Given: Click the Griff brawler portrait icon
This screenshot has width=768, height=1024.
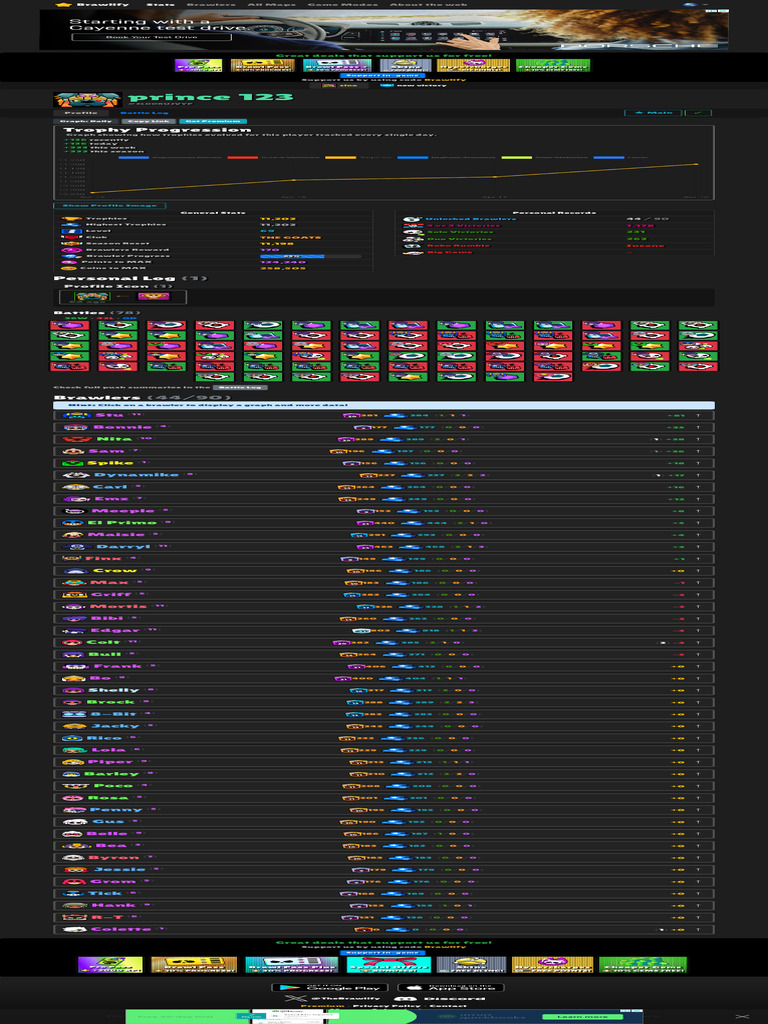Looking at the screenshot, I should 74,594.
